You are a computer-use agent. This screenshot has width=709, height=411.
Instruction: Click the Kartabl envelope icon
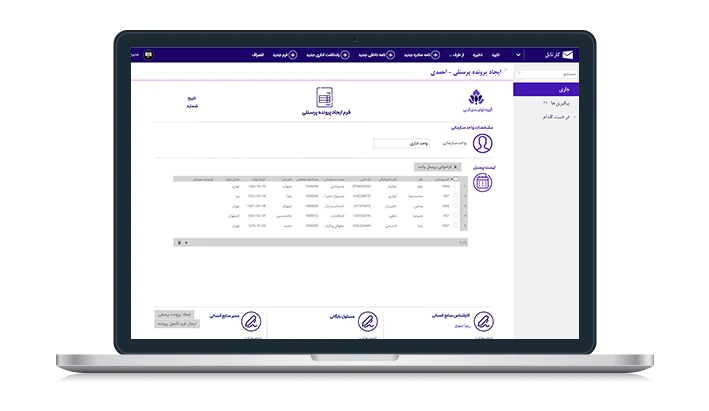point(568,54)
